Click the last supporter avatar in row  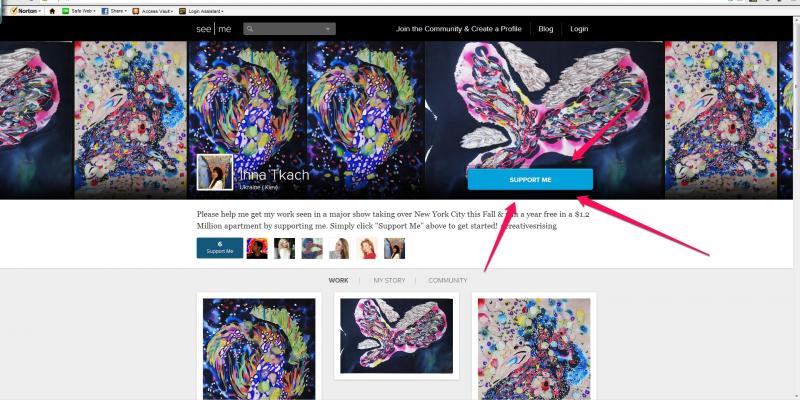tap(394, 249)
